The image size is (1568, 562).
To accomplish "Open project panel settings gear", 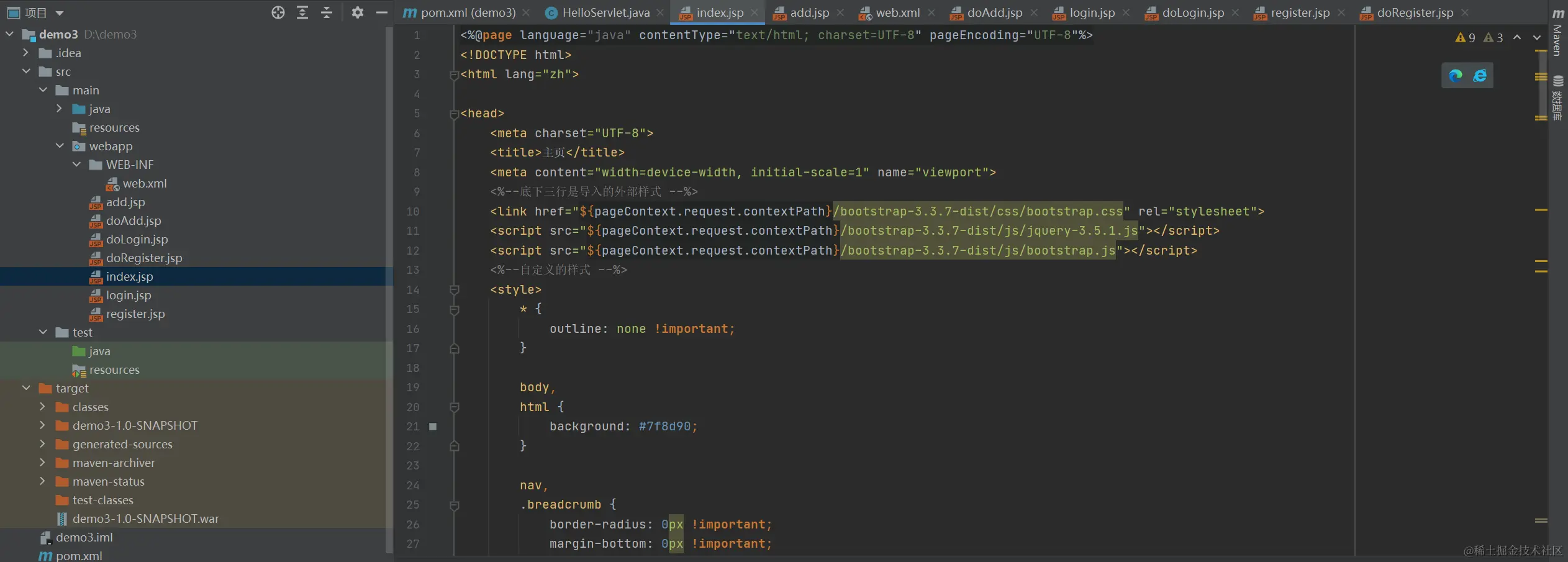I will tap(358, 12).
